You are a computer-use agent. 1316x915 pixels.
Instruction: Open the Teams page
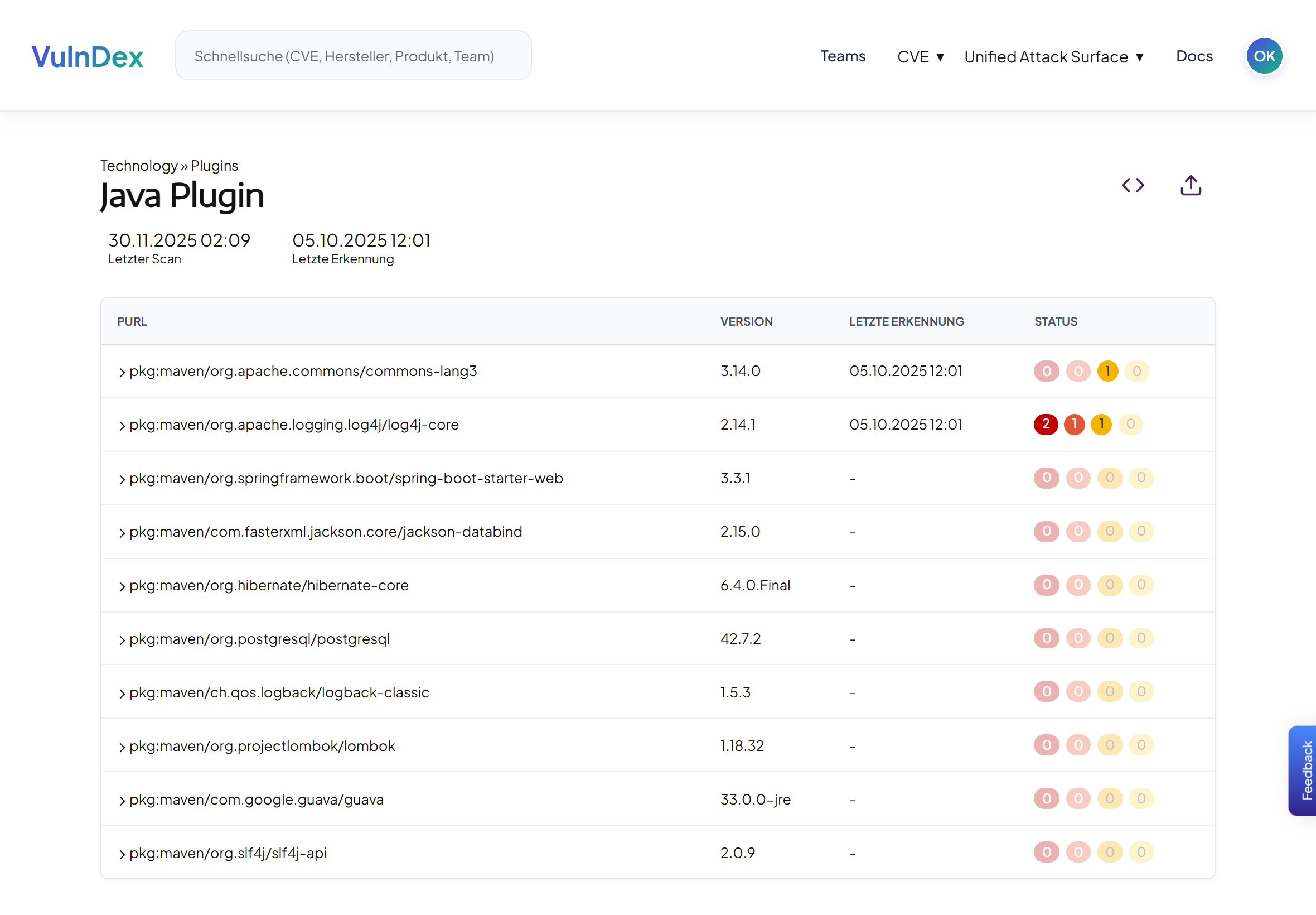pyautogui.click(x=843, y=56)
